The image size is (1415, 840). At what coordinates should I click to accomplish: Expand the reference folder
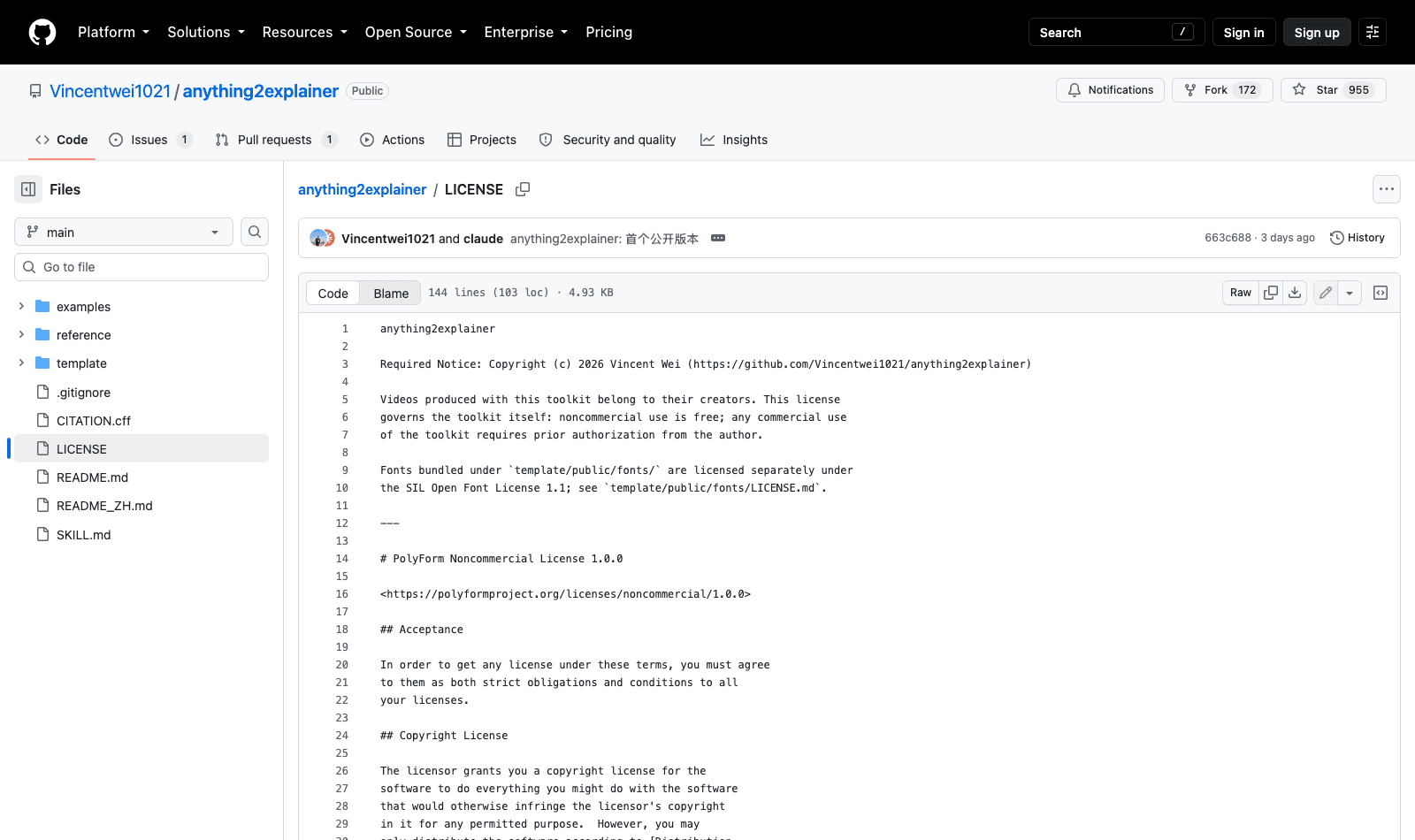coord(21,334)
